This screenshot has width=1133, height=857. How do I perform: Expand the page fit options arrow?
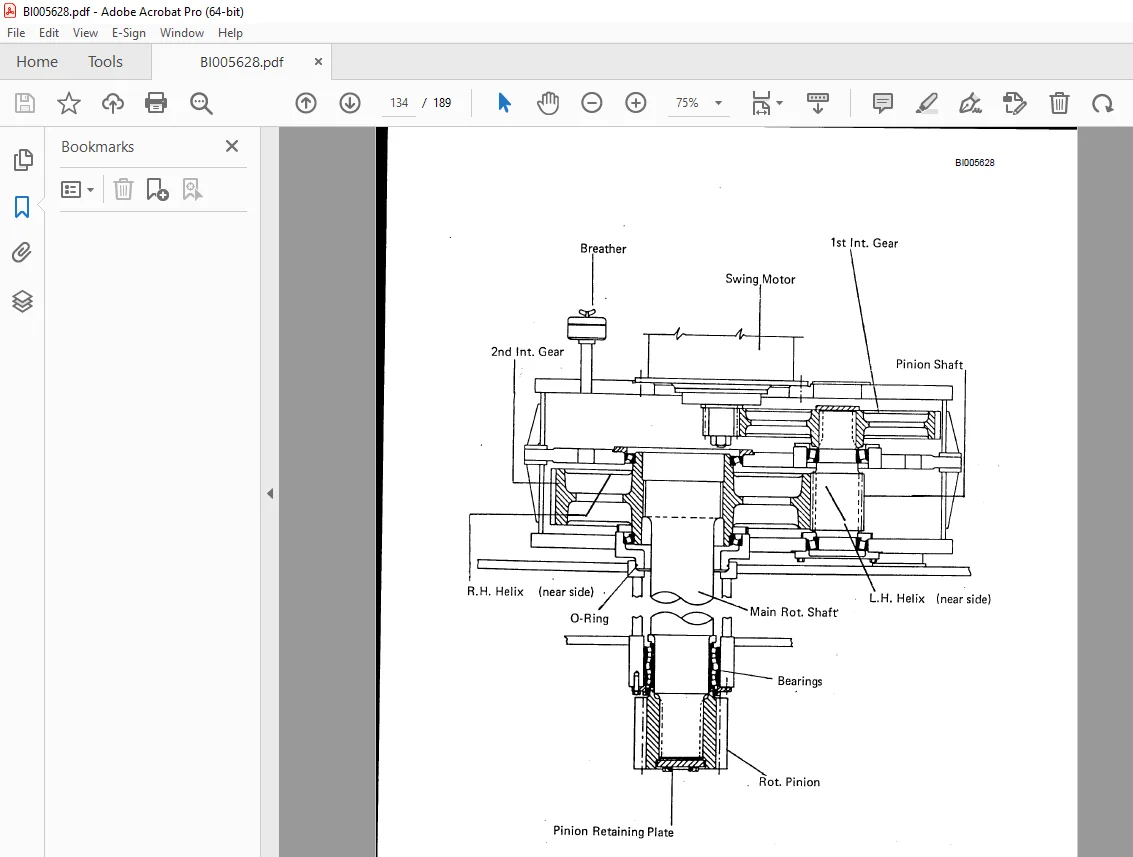point(779,103)
